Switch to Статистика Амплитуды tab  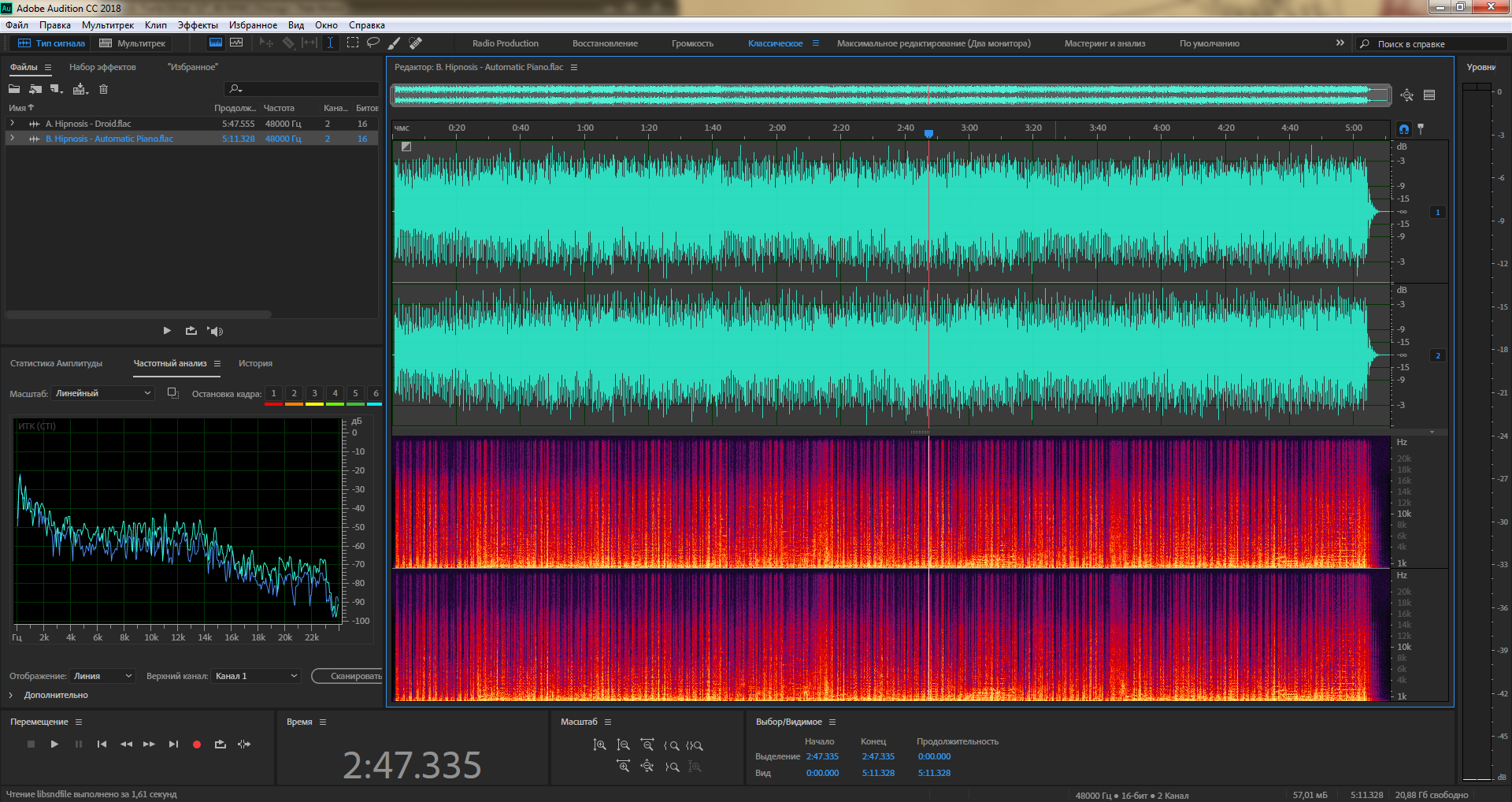pyautogui.click(x=57, y=363)
